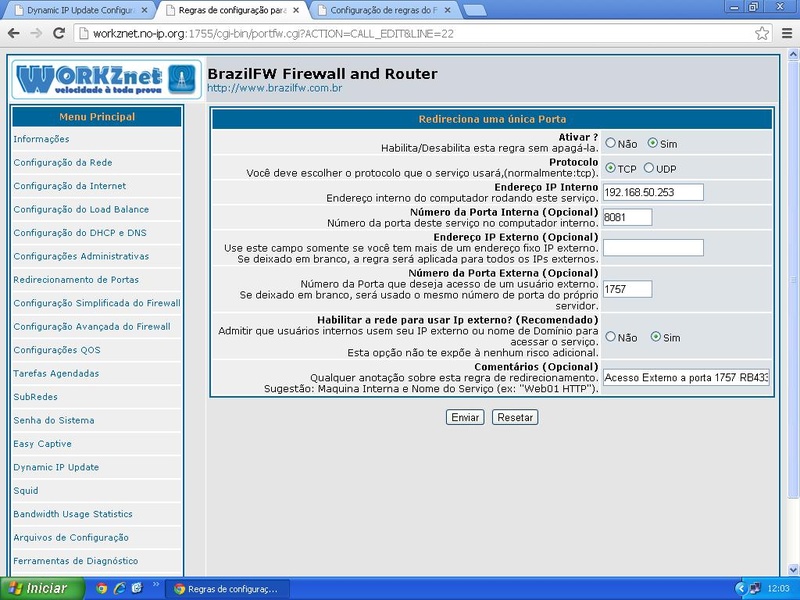The height and width of the screenshot is (600, 800).
Task: Open Senha do Sistema link
Action: point(54,420)
